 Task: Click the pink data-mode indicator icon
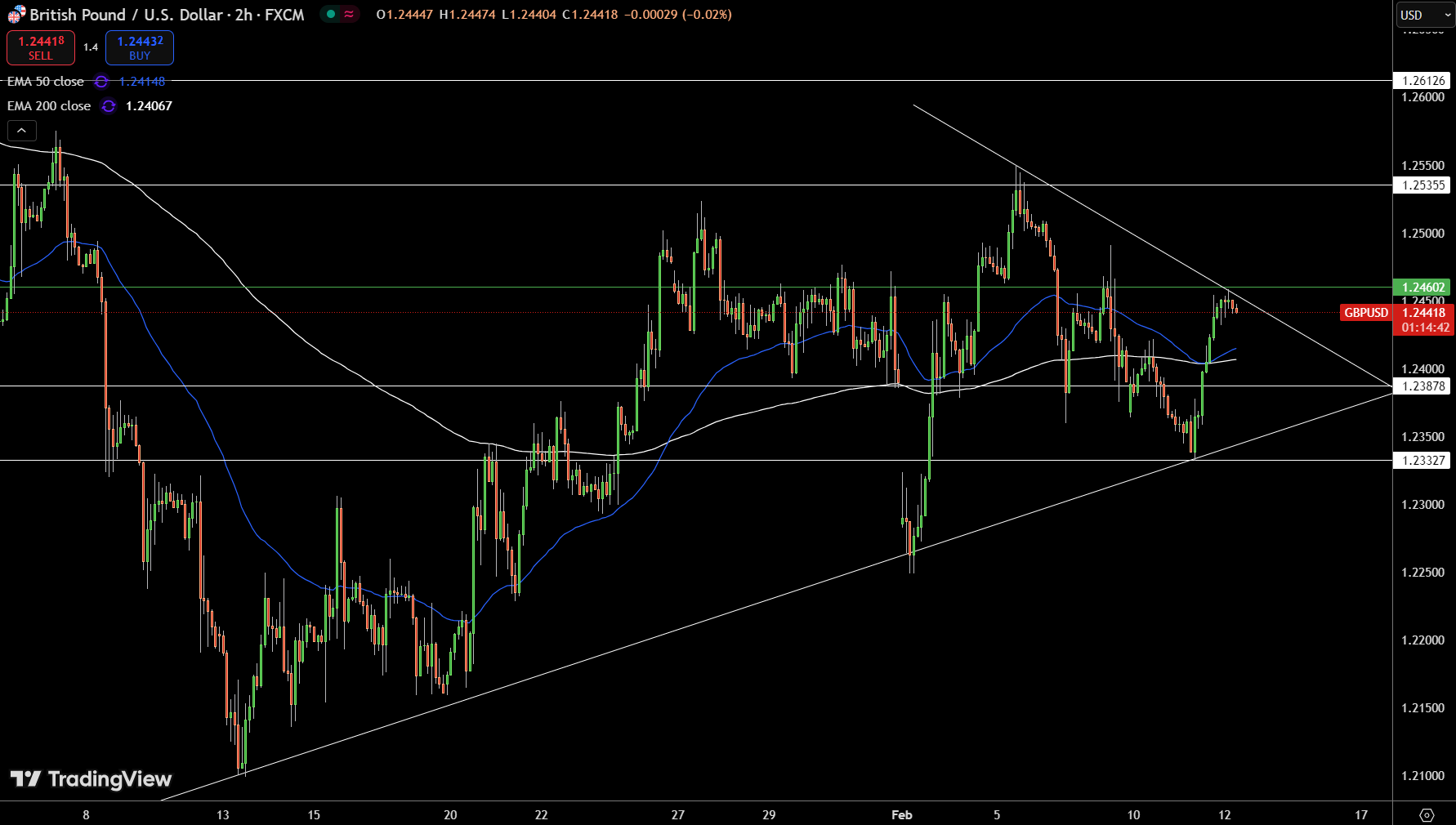[349, 14]
